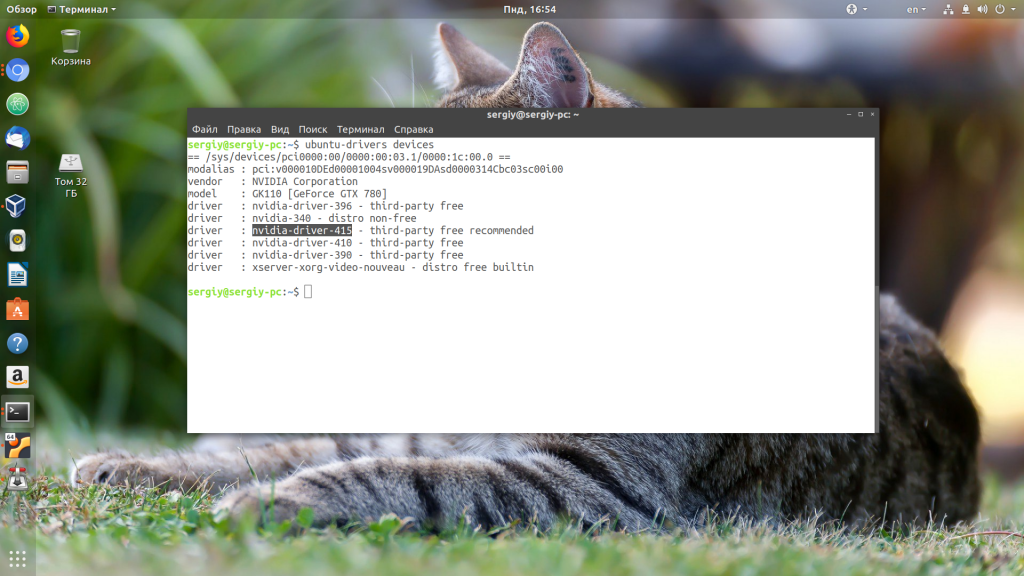This screenshot has height=576, width=1024.
Task: Open the volume speaker indicator
Action: [982, 9]
